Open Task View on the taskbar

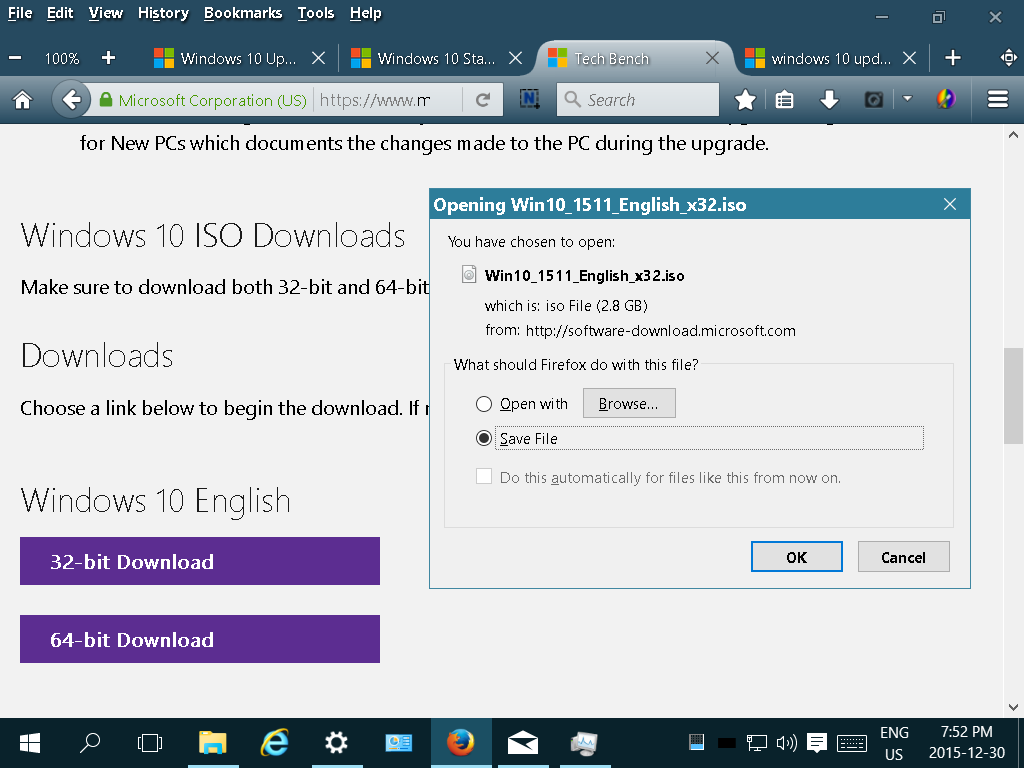pos(150,743)
